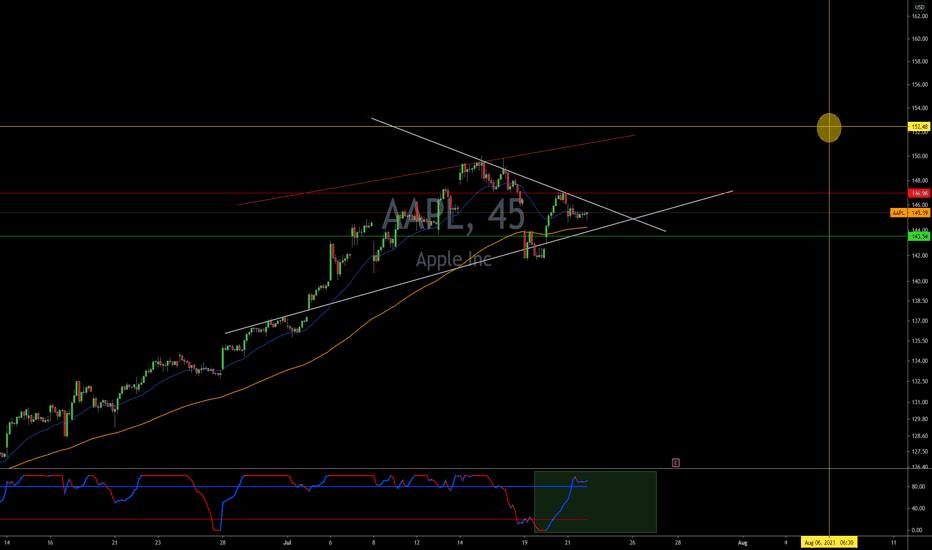Click the 131.00 price axis label
The width and height of the screenshot is (932, 550).
coord(920,403)
